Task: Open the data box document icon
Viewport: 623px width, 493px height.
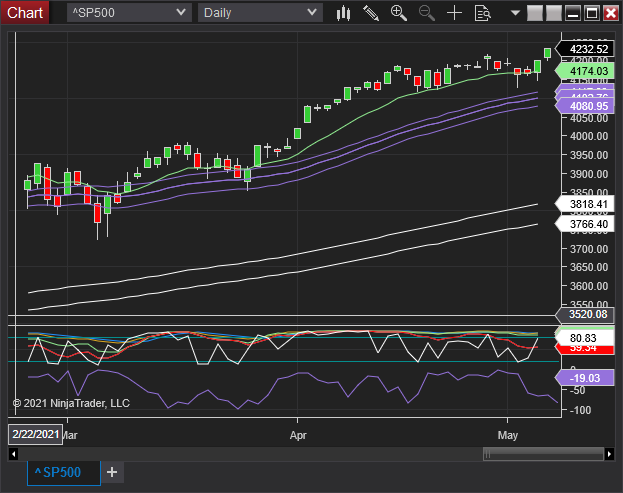Action: (482, 13)
